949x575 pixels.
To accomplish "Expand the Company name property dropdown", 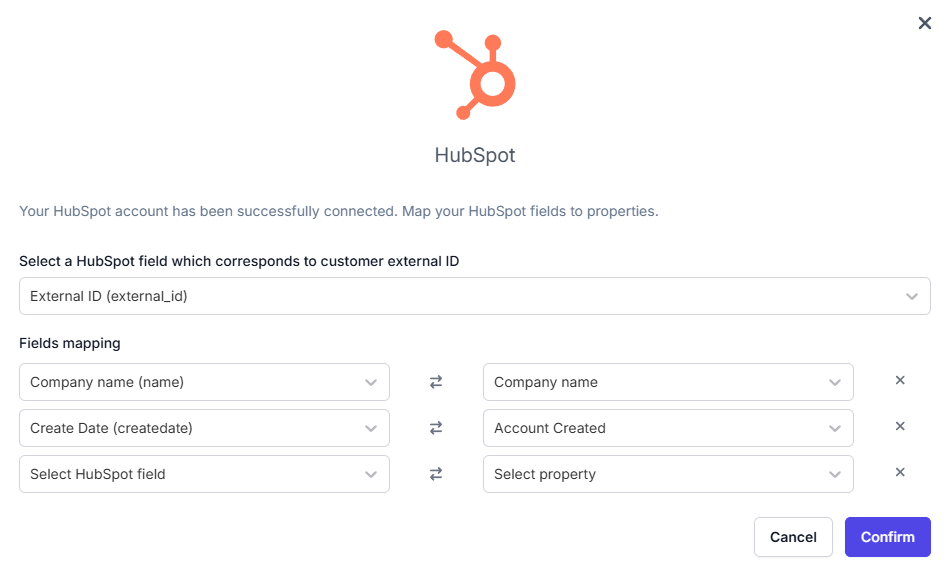I will [x=668, y=382].
